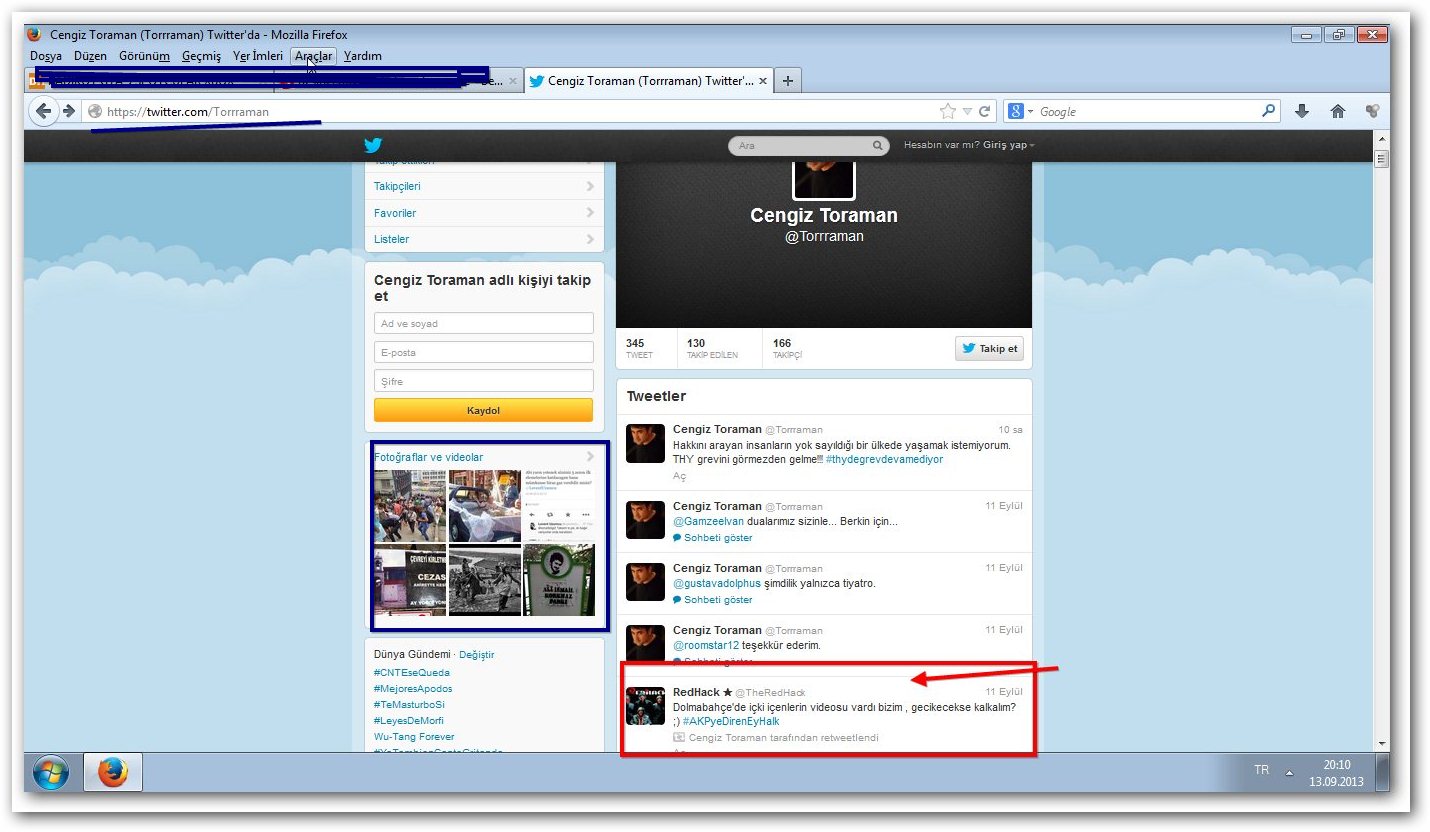Click the Firefox back arrow button
The image size is (1430, 832).
pyautogui.click(x=43, y=111)
